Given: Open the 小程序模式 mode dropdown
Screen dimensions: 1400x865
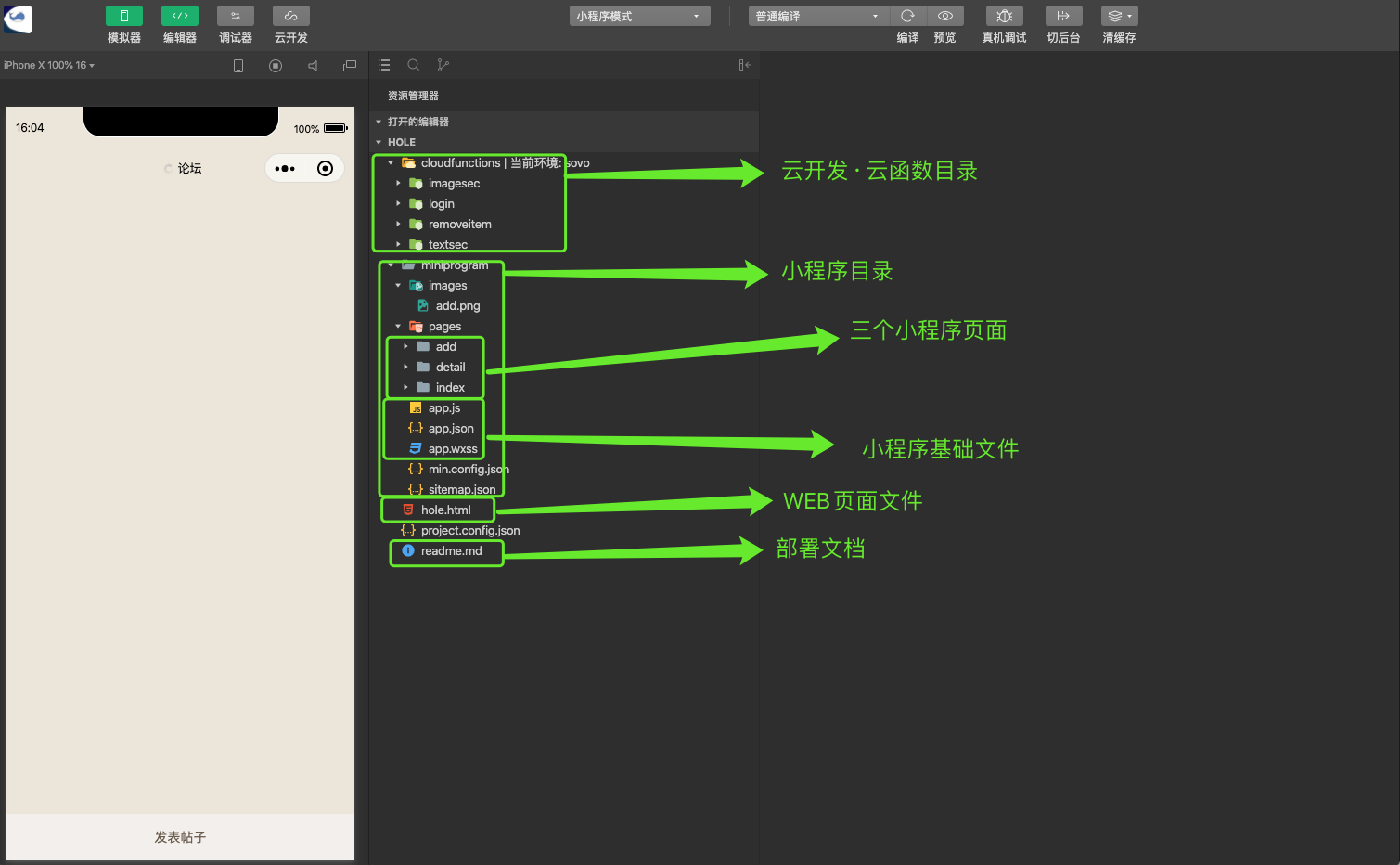Looking at the screenshot, I should pyautogui.click(x=640, y=16).
